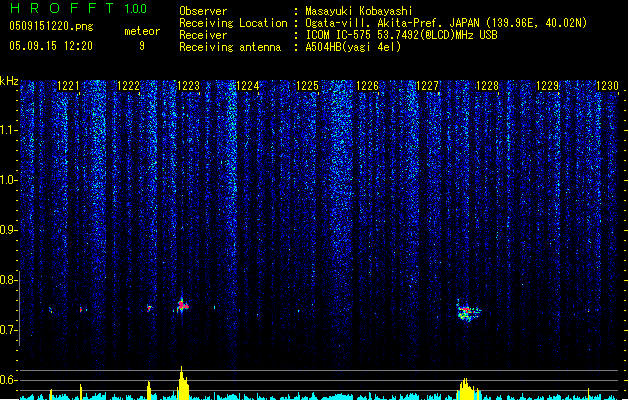Select receiver text ICOM IC-575 53.7492 MHz USB
Image resolution: width=629 pixels, height=400 pixels.
(x=401, y=35)
